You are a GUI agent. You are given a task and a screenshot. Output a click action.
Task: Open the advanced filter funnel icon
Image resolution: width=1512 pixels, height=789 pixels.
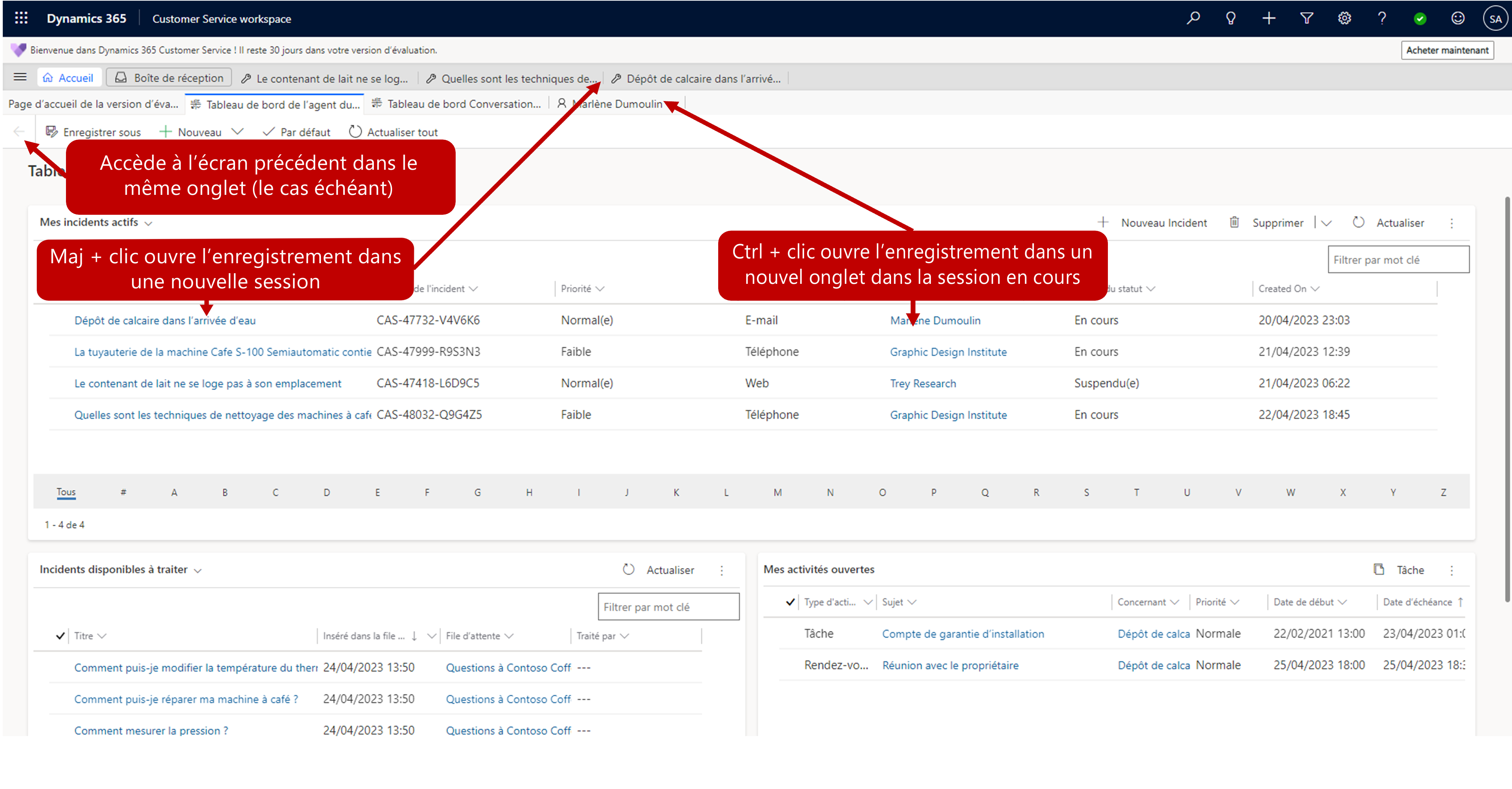click(1307, 18)
